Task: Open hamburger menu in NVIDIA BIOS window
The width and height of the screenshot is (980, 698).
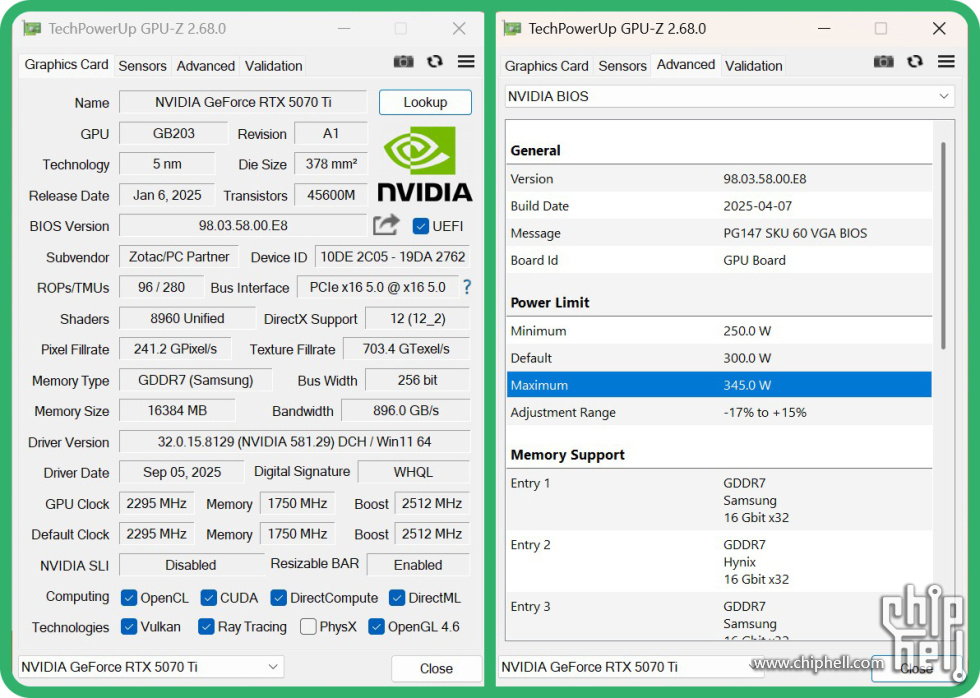Action: (946, 62)
